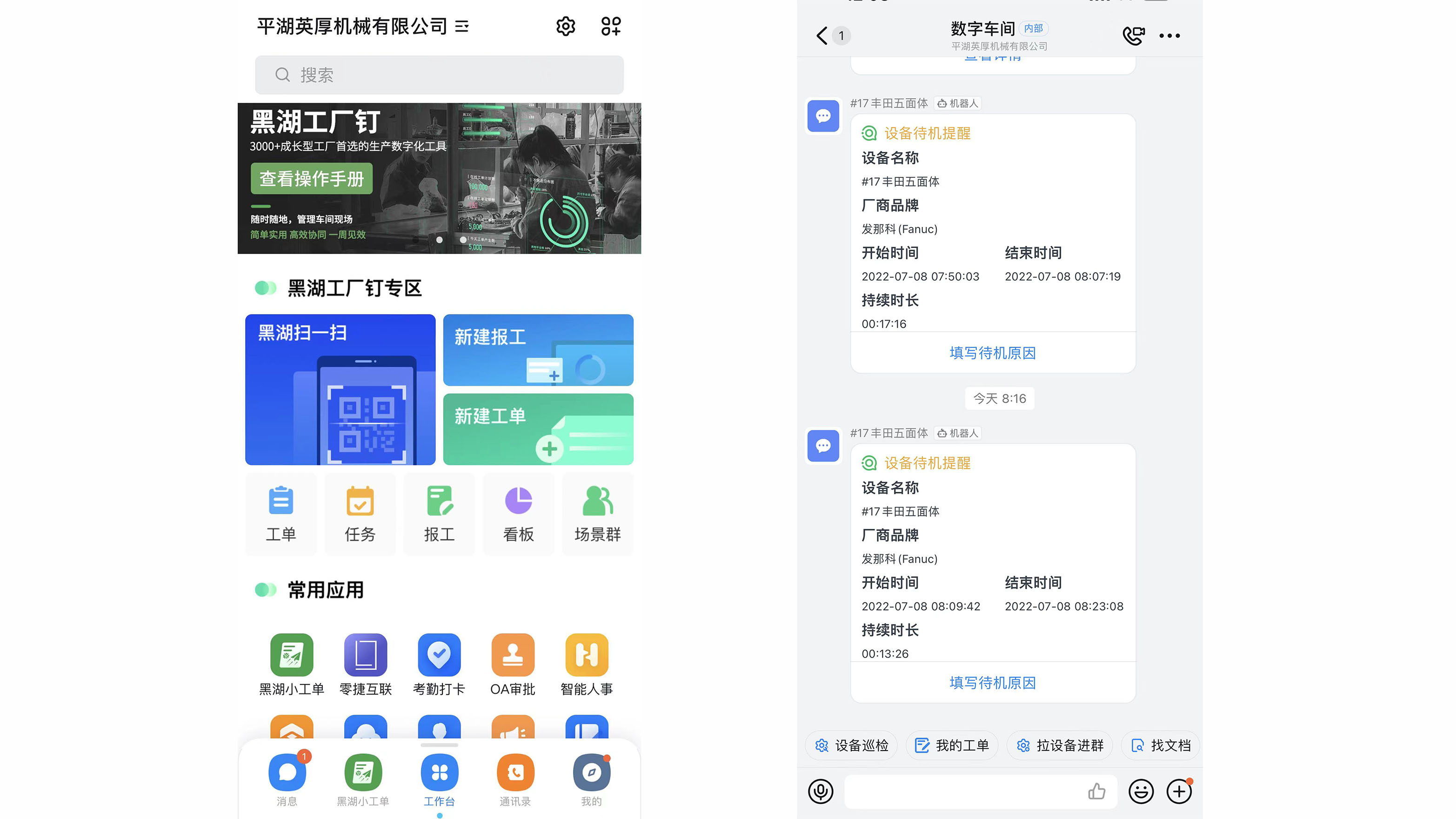The image size is (1456, 819).
Task: Open the add-apps grid icon
Action: click(x=610, y=26)
